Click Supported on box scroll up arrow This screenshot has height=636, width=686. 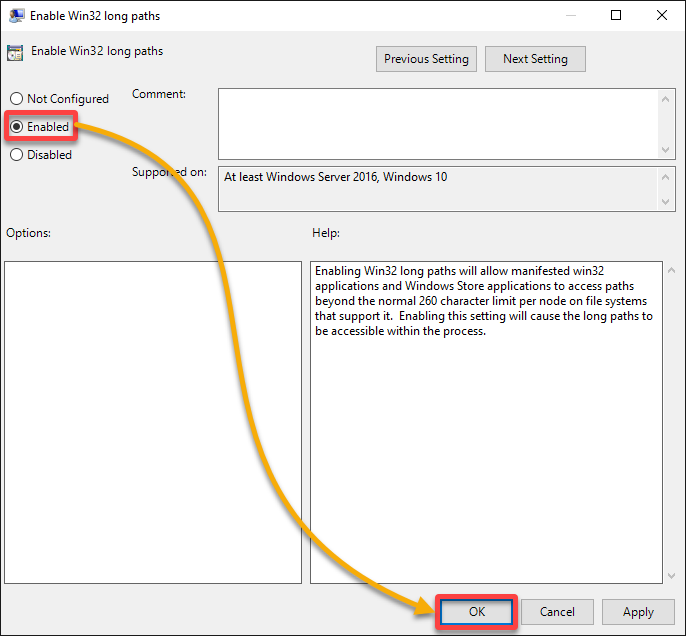pos(665,177)
